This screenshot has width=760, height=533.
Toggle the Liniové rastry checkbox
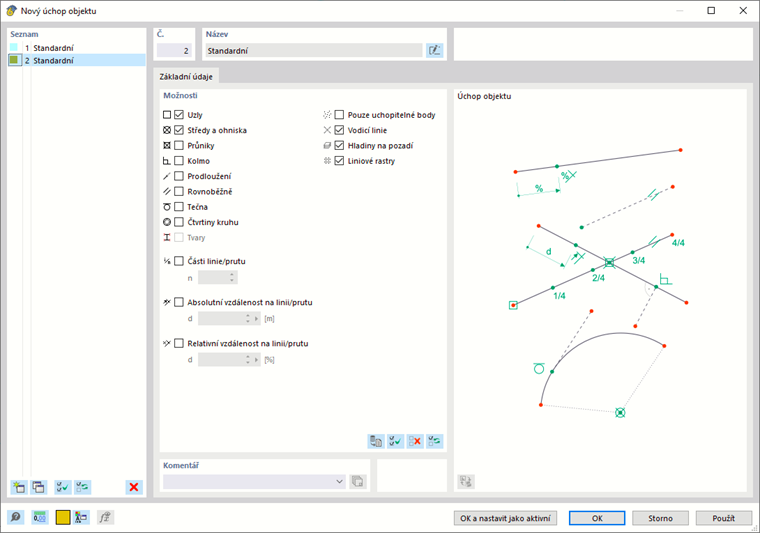pos(339,161)
